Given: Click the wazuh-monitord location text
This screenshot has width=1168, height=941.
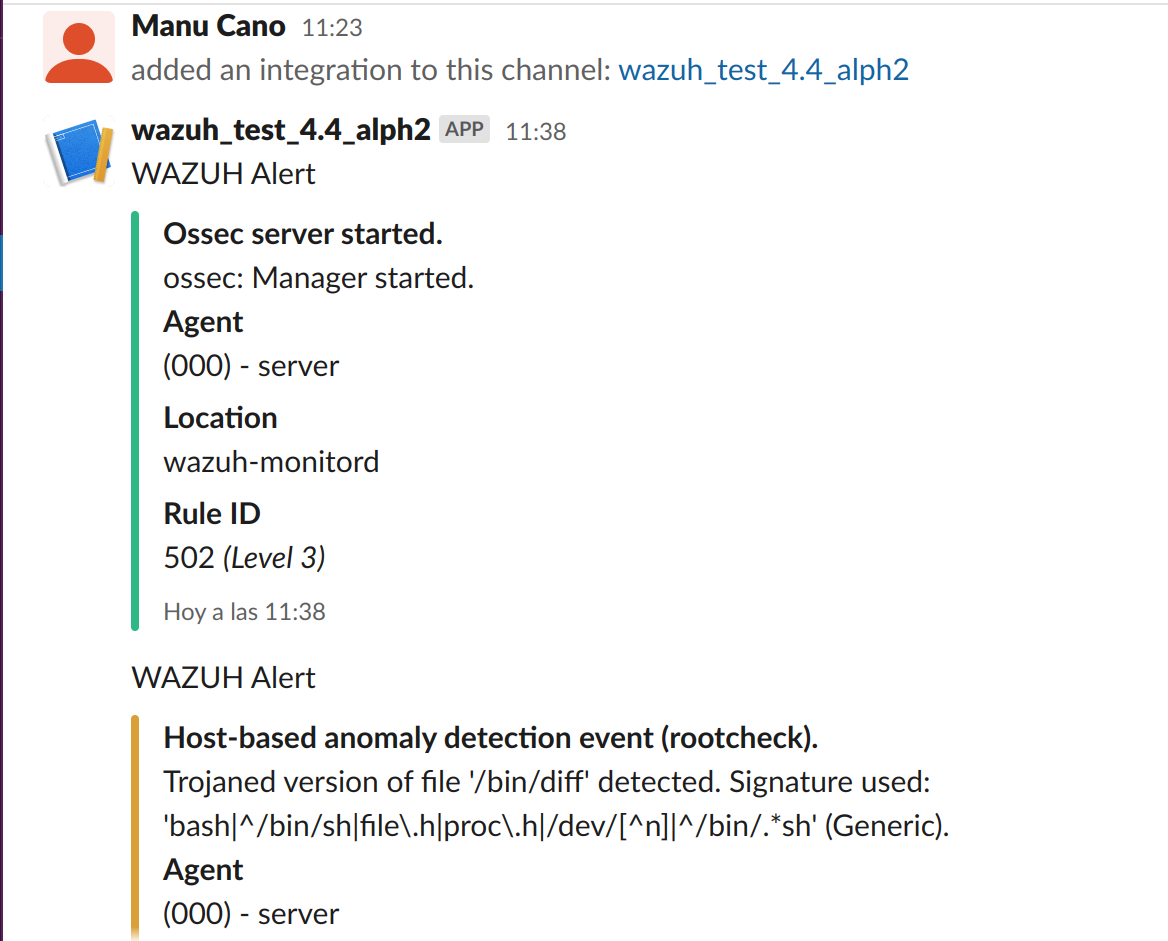Looking at the screenshot, I should (x=270, y=461).
